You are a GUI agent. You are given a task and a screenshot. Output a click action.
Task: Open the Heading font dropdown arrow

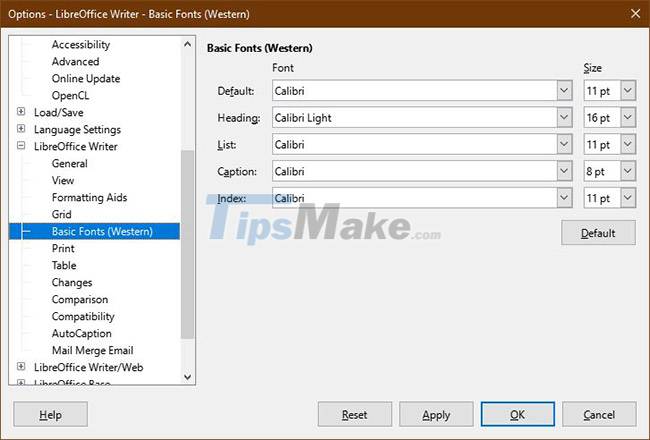pyautogui.click(x=564, y=117)
